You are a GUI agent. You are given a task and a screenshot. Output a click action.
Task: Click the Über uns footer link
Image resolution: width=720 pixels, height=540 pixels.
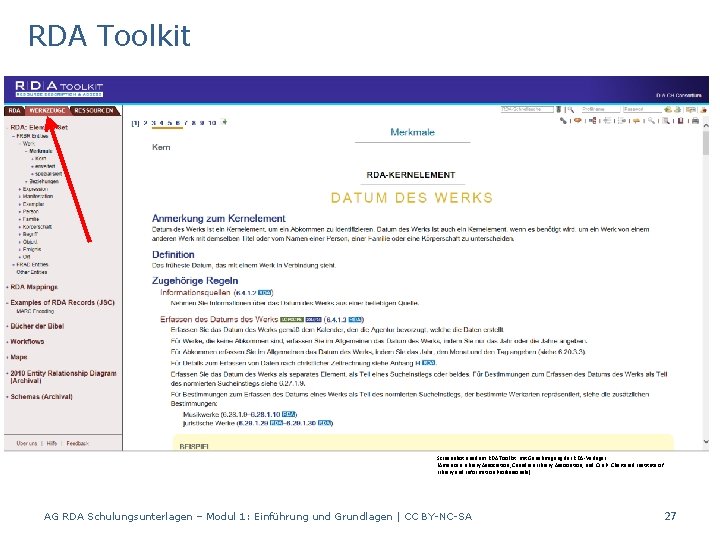coord(27,444)
